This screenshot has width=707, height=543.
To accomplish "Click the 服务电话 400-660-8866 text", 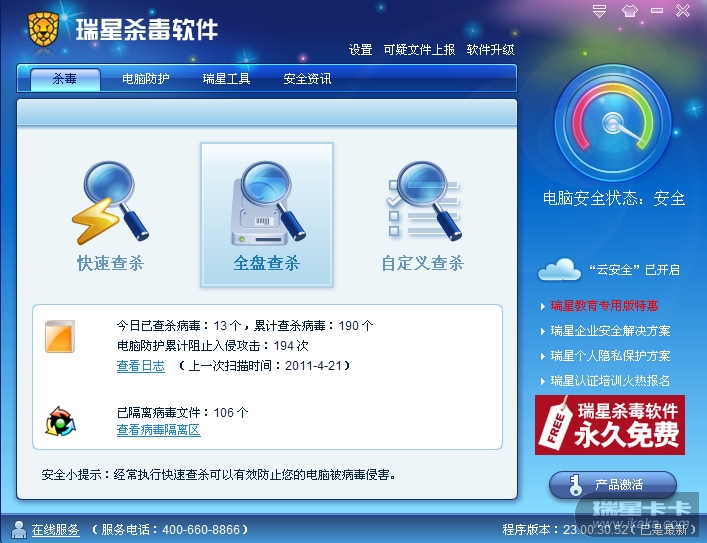I will (x=170, y=529).
